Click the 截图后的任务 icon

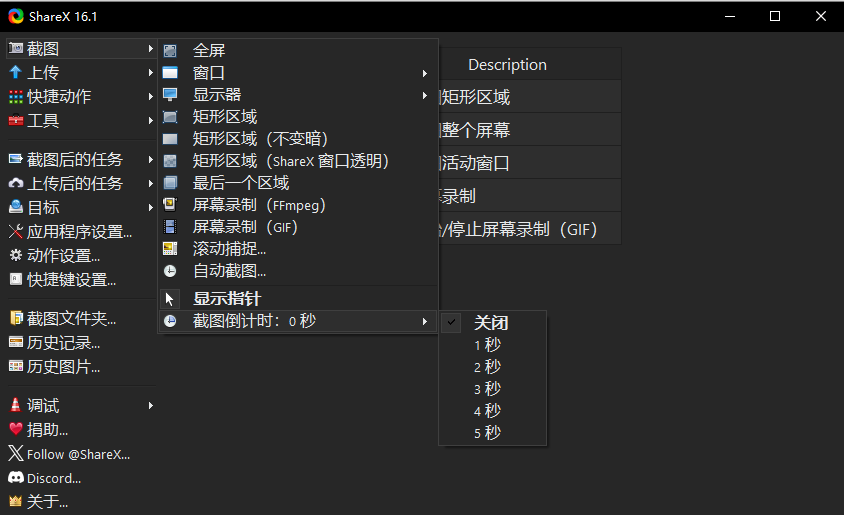16,159
